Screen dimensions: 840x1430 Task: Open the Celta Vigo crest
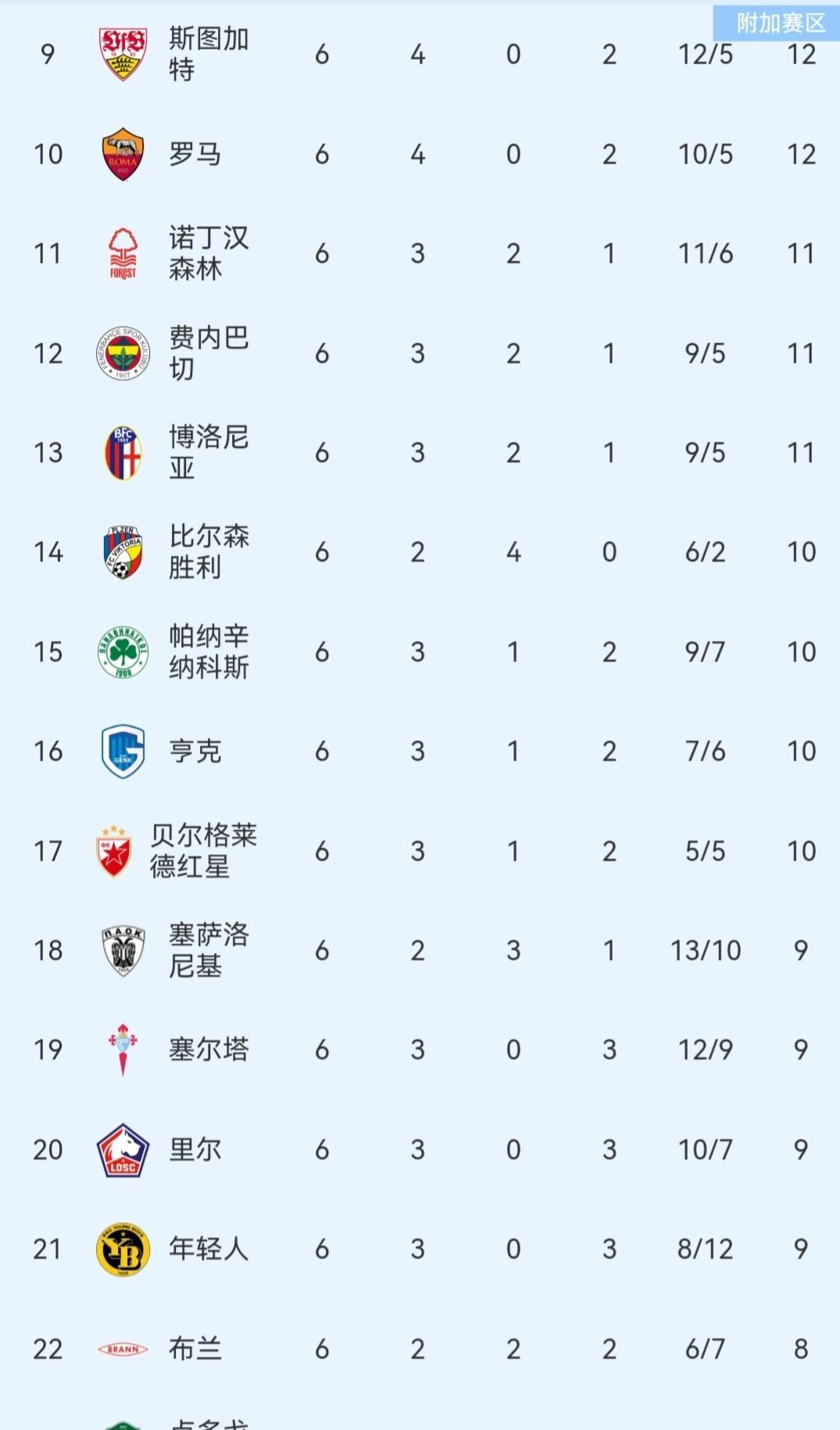coord(123,1049)
